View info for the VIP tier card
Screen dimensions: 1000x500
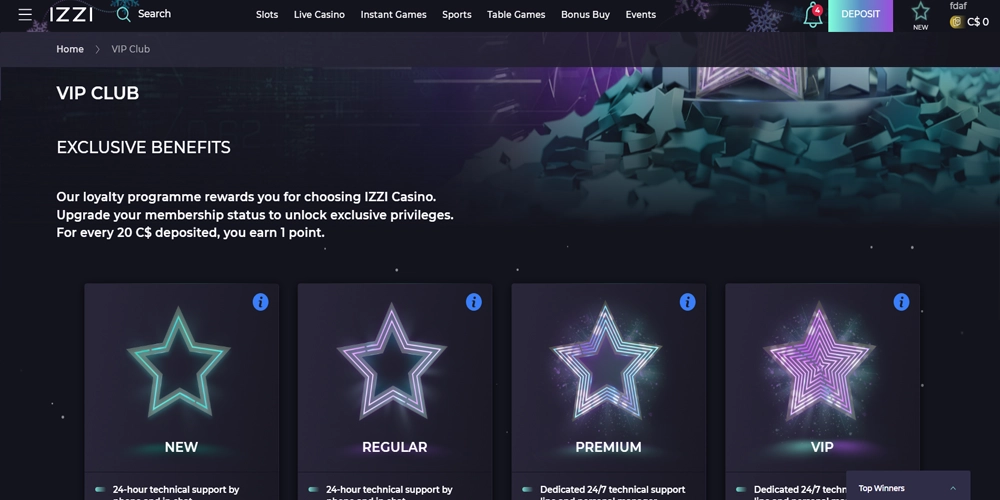(901, 302)
